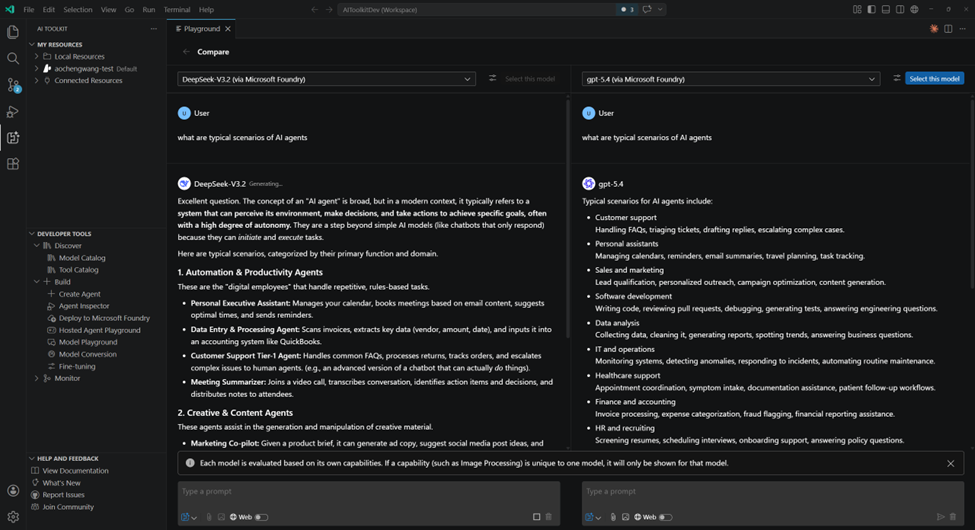Click the attachment paperclip in the left prompt box
The image size is (975, 530).
(209, 517)
